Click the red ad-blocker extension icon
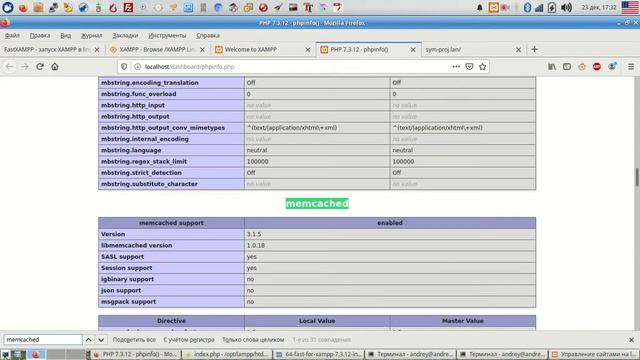The image size is (640, 360). point(597,67)
